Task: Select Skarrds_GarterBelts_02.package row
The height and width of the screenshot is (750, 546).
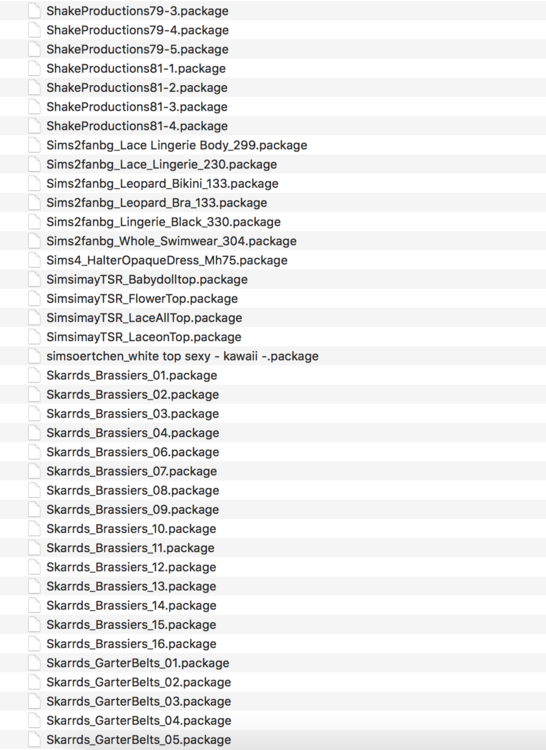Action: tap(273, 682)
